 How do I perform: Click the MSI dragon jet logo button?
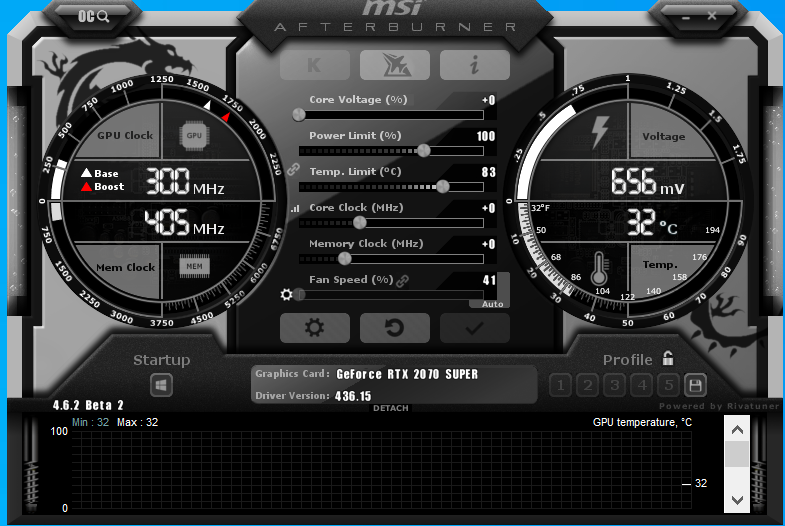pyautogui.click(x=395, y=65)
